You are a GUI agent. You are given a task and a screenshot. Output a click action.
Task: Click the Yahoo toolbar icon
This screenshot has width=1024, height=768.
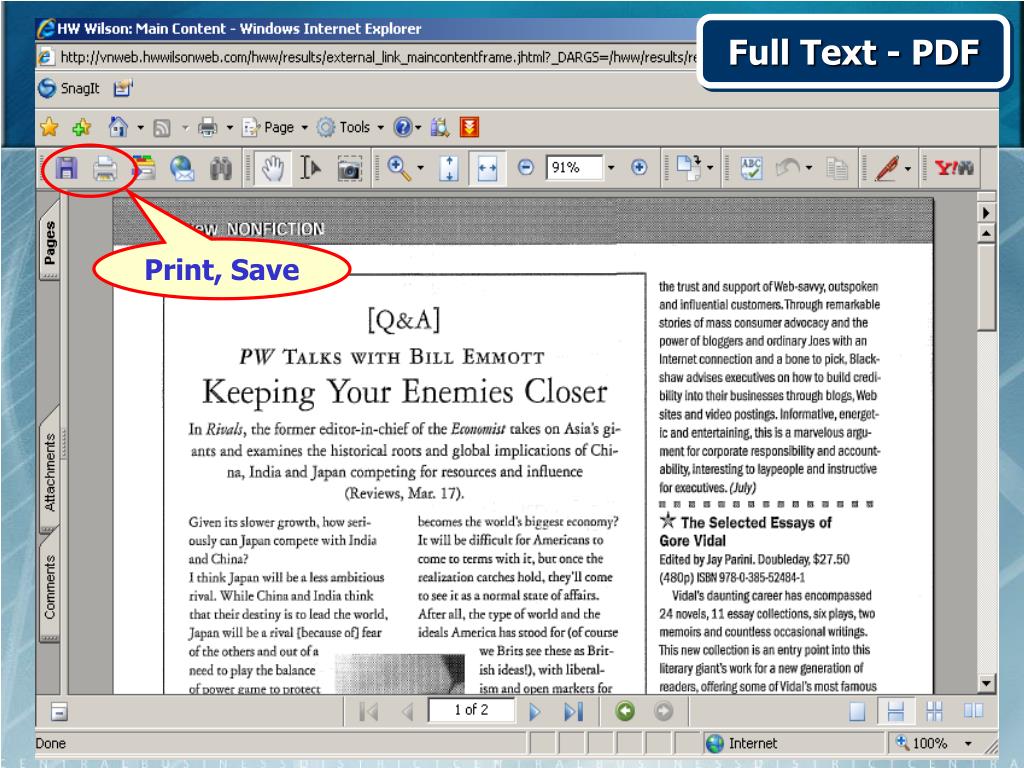(953, 168)
